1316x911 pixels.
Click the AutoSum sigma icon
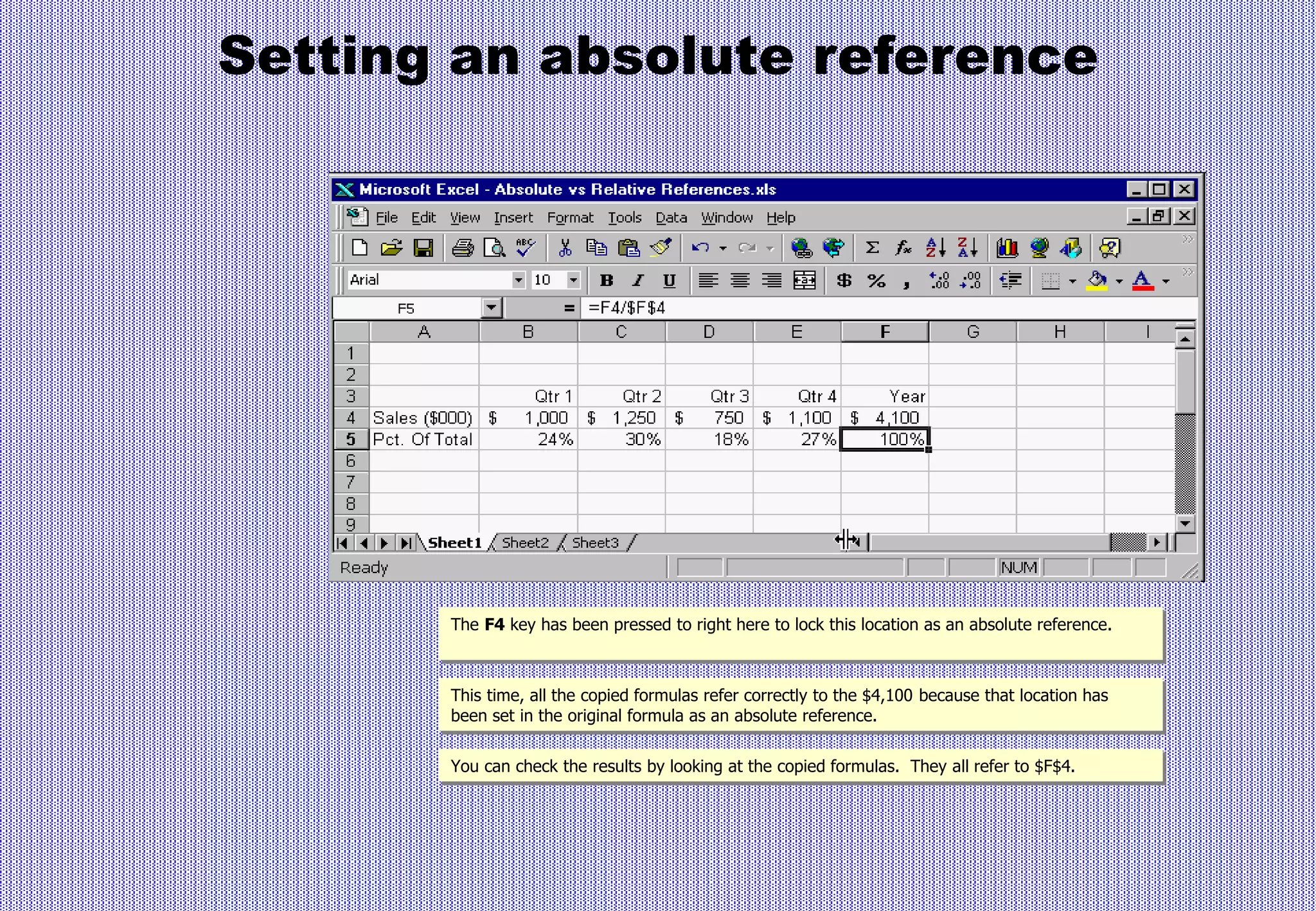point(872,248)
